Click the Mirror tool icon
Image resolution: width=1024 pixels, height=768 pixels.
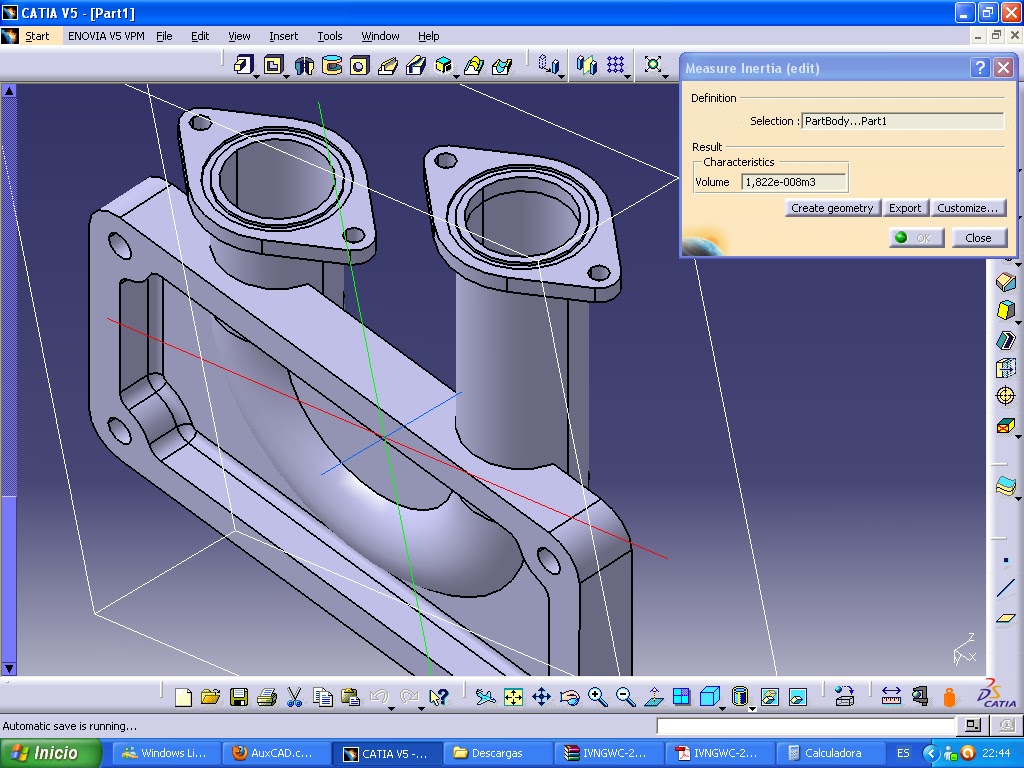[586, 64]
